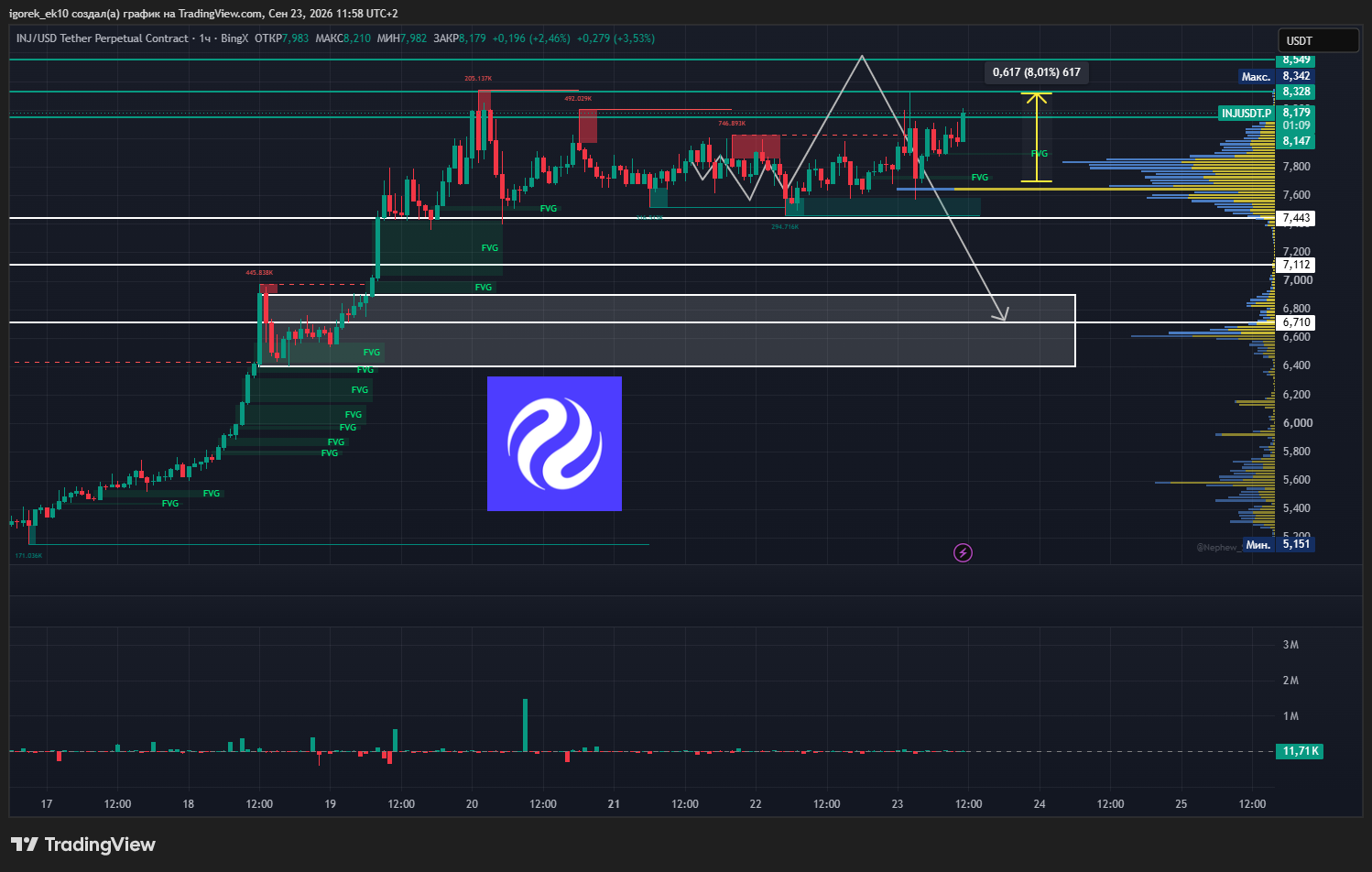Click the 3M volume axis label

(x=1290, y=645)
